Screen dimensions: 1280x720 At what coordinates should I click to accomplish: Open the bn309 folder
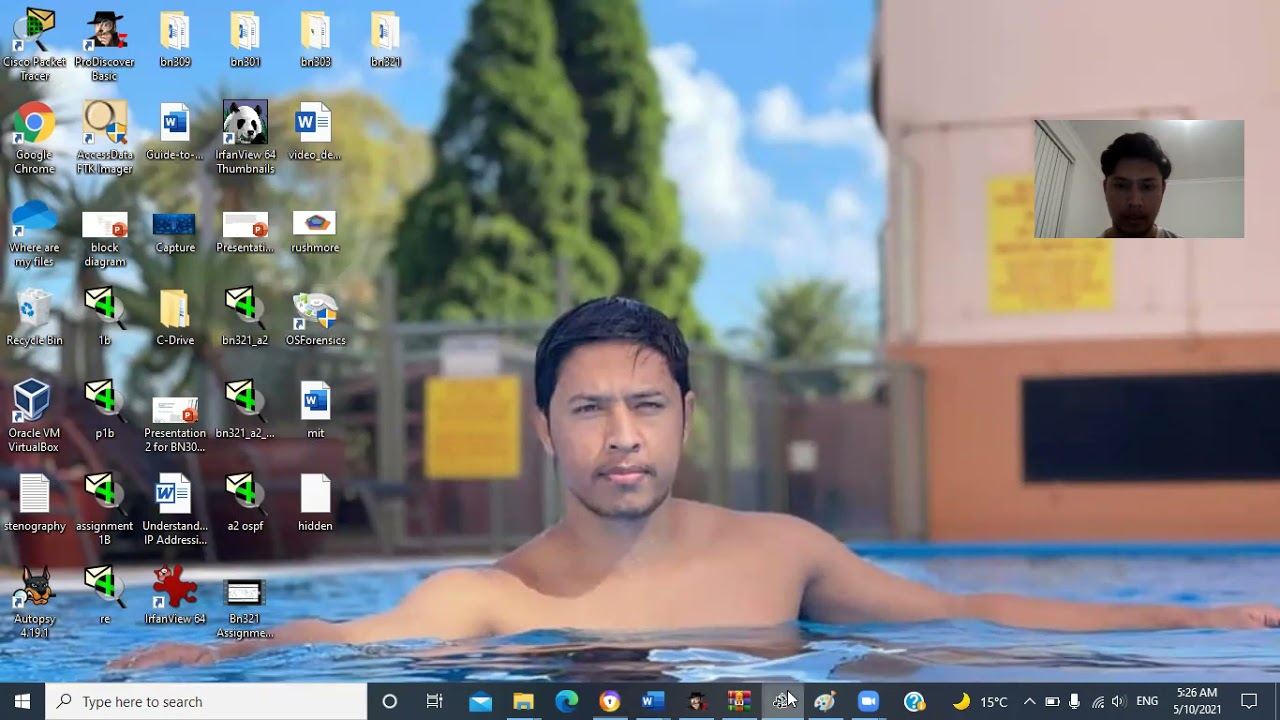pyautogui.click(x=175, y=40)
